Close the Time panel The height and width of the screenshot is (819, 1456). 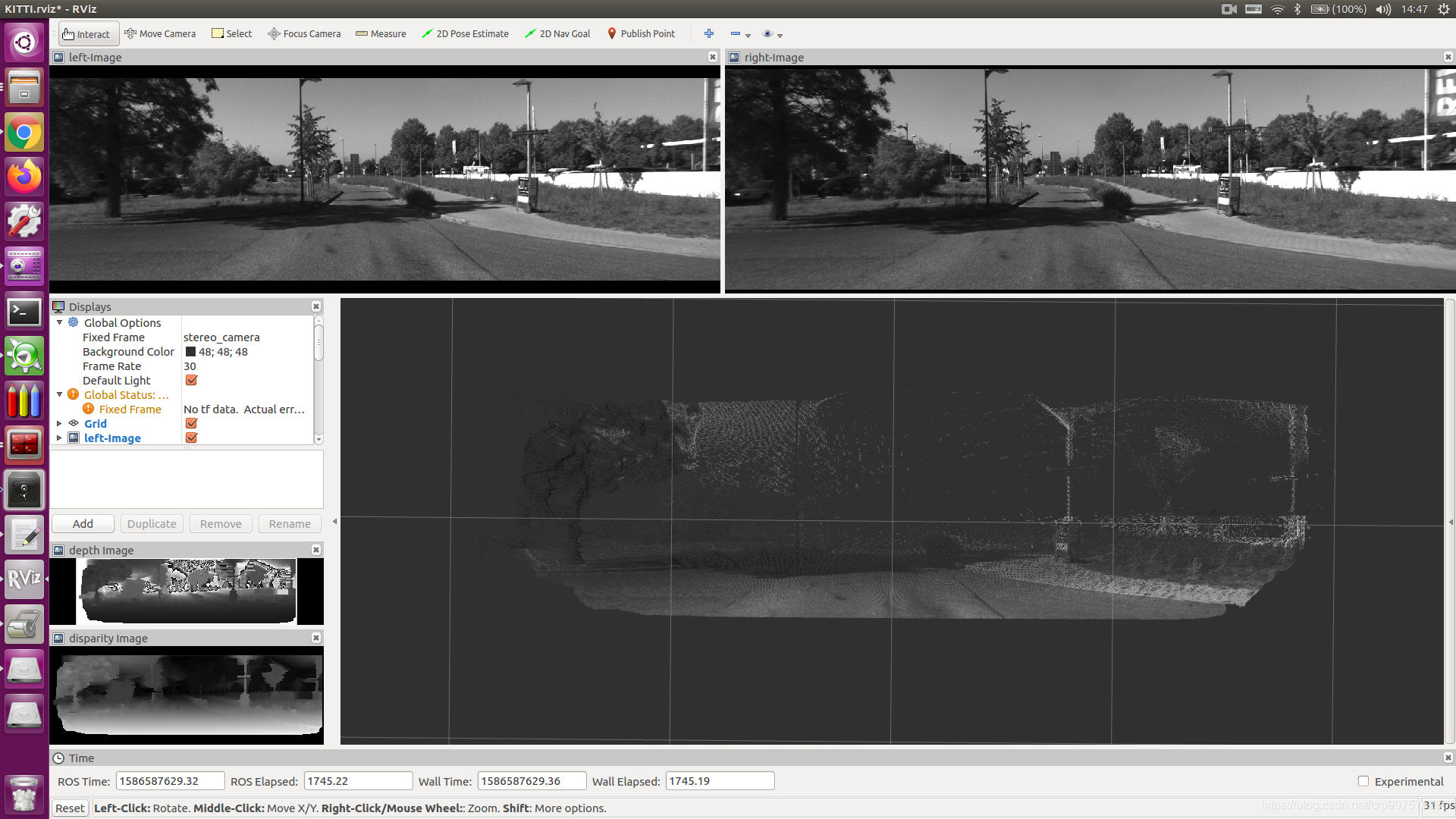coord(1448,758)
